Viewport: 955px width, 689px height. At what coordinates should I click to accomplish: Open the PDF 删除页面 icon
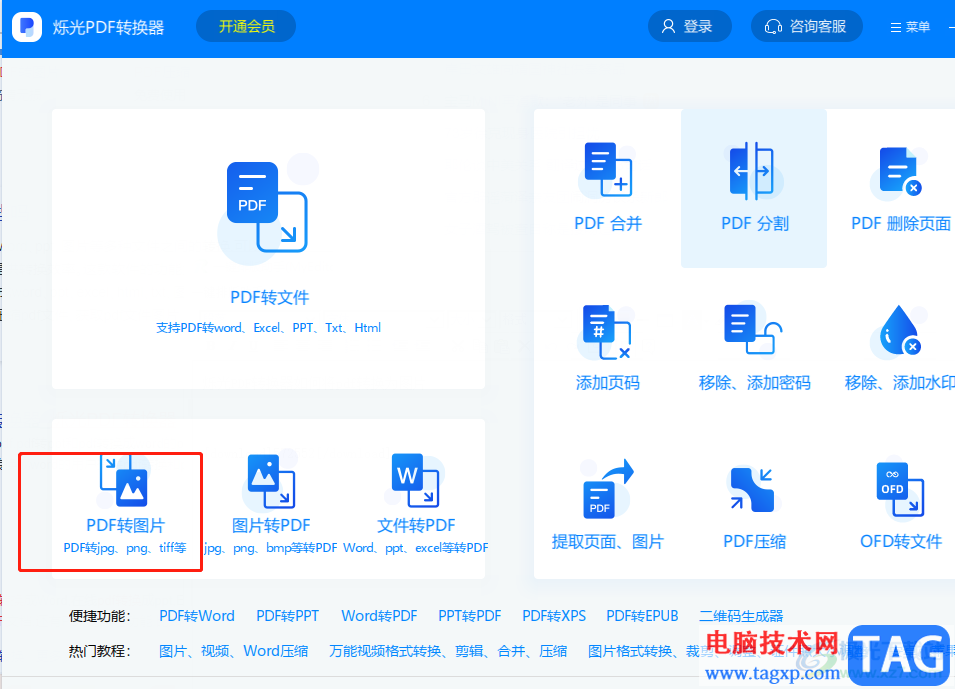pos(900,171)
